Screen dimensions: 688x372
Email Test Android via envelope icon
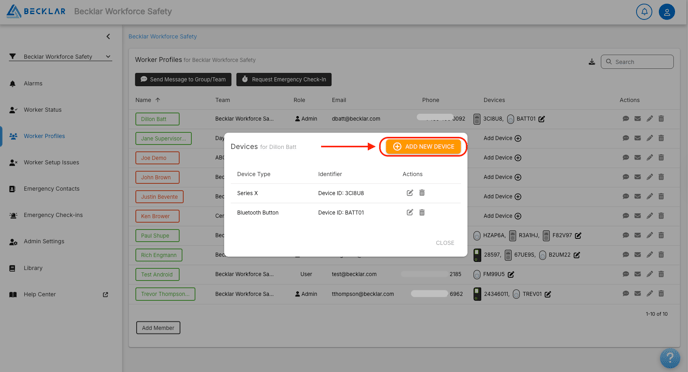coord(638,274)
